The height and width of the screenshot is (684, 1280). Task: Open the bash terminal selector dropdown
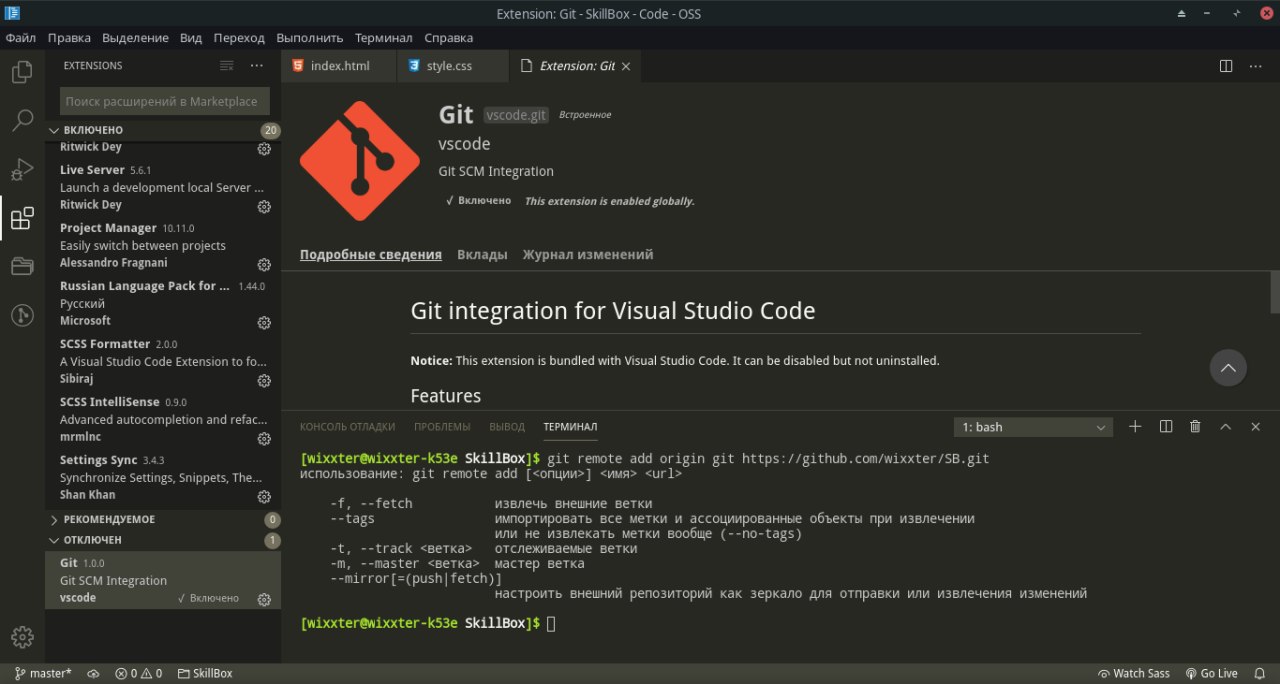point(1033,427)
